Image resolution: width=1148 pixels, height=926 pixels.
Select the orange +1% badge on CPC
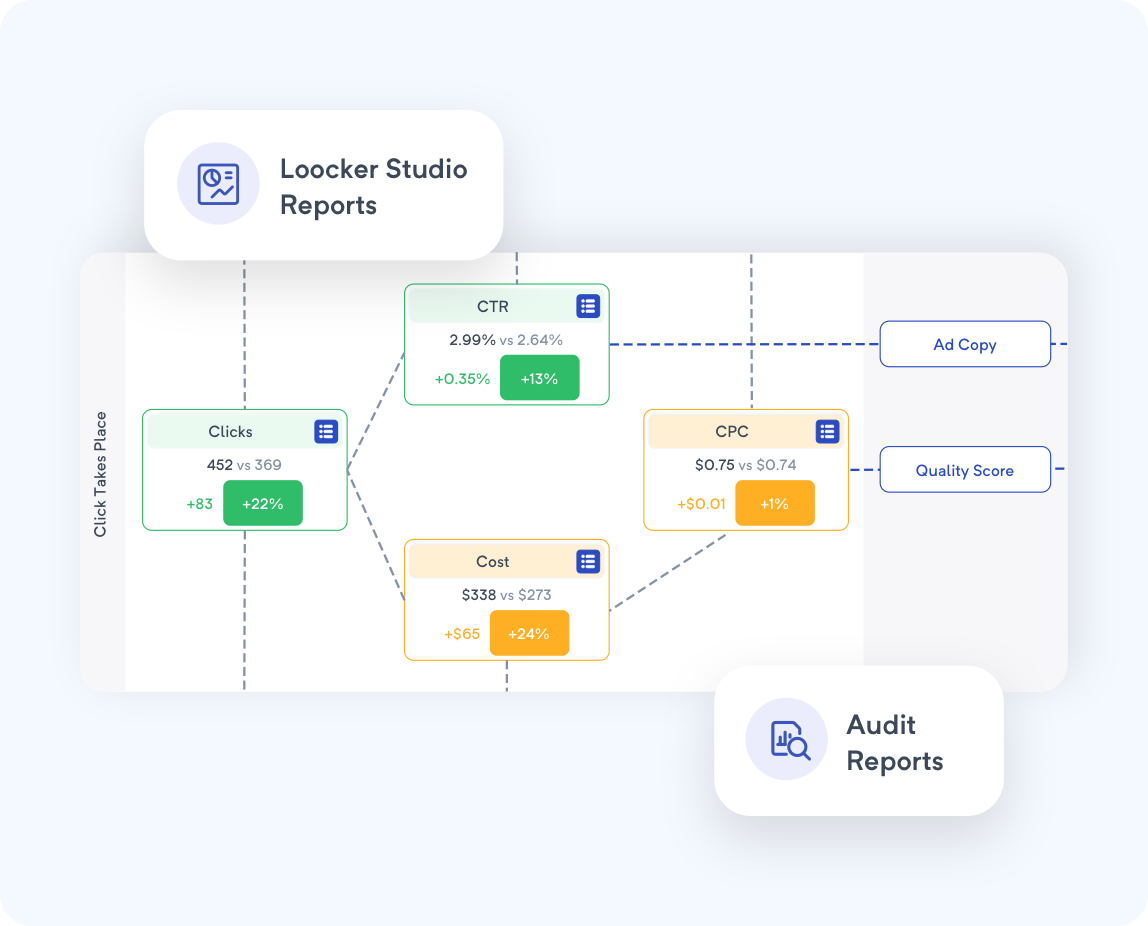pyautogui.click(x=775, y=503)
